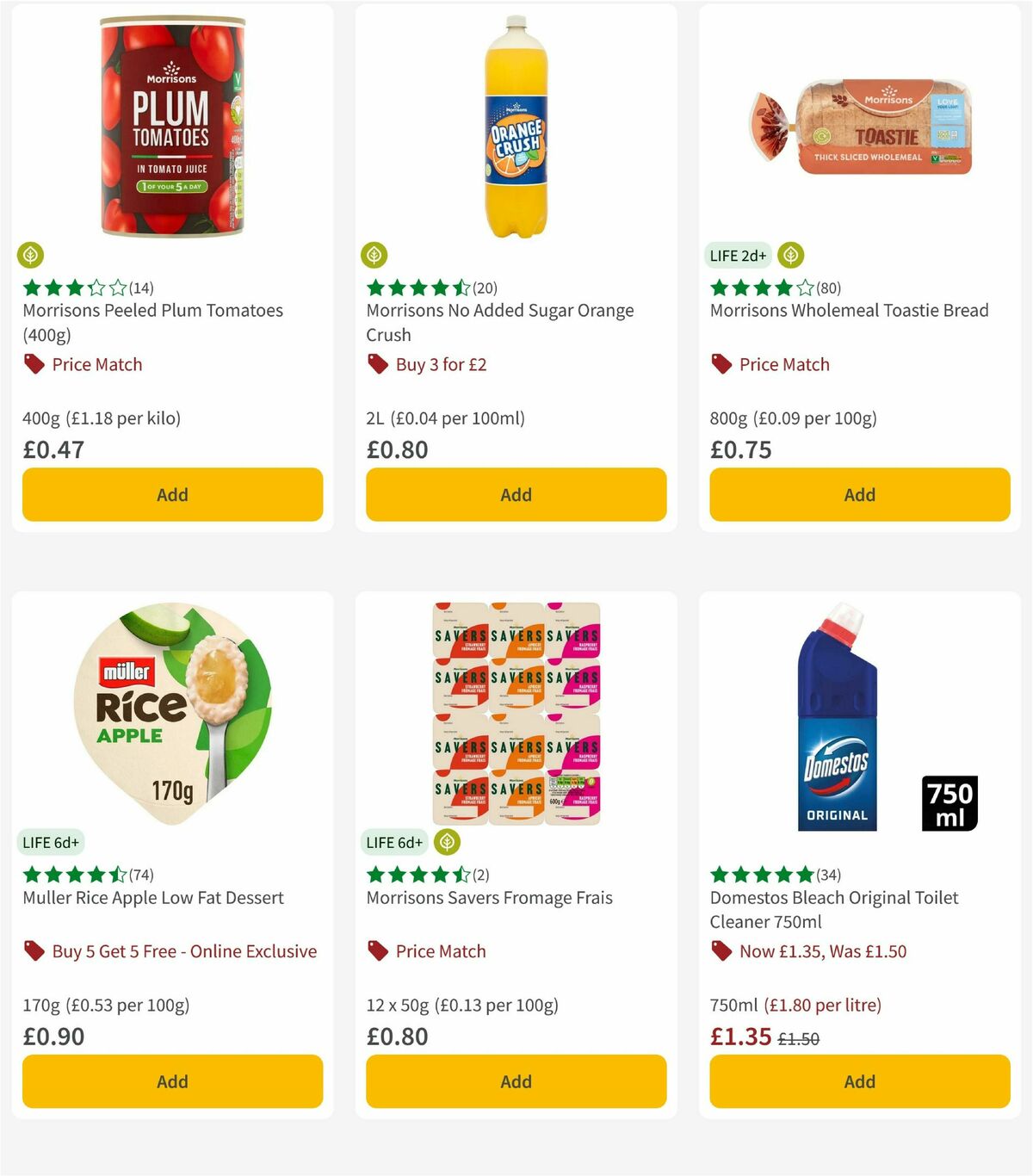This screenshot has width=1033, height=1176.
Task: Click the green vegetarian badge above Plum Tomatoes
Action: tap(32, 255)
